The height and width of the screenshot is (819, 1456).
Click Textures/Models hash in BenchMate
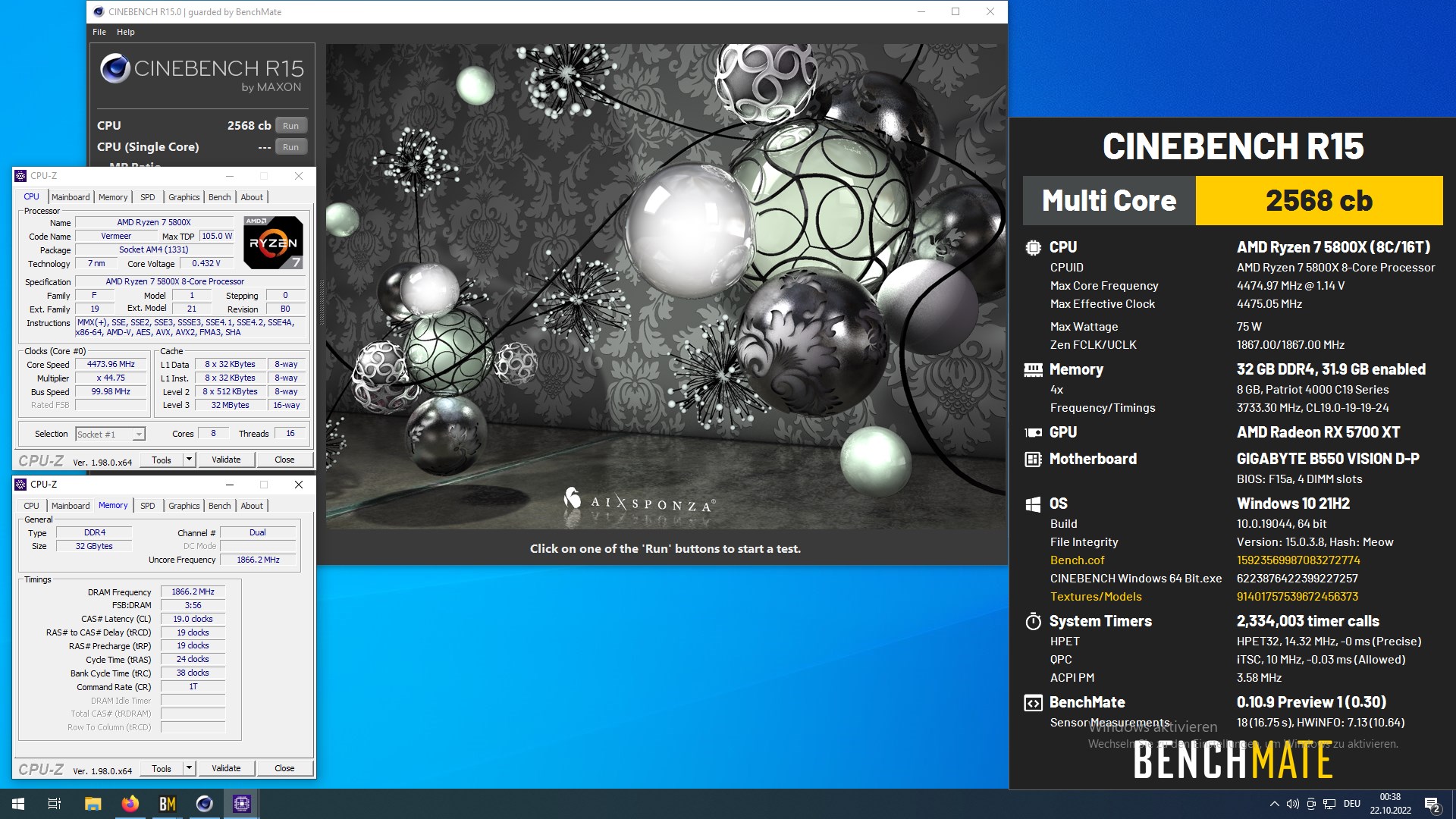[1298, 597]
